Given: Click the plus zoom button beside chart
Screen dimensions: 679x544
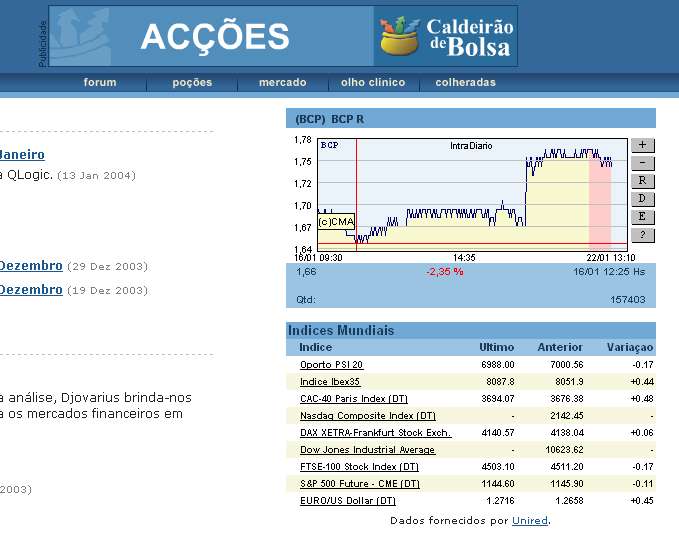Looking at the screenshot, I should tap(643, 145).
